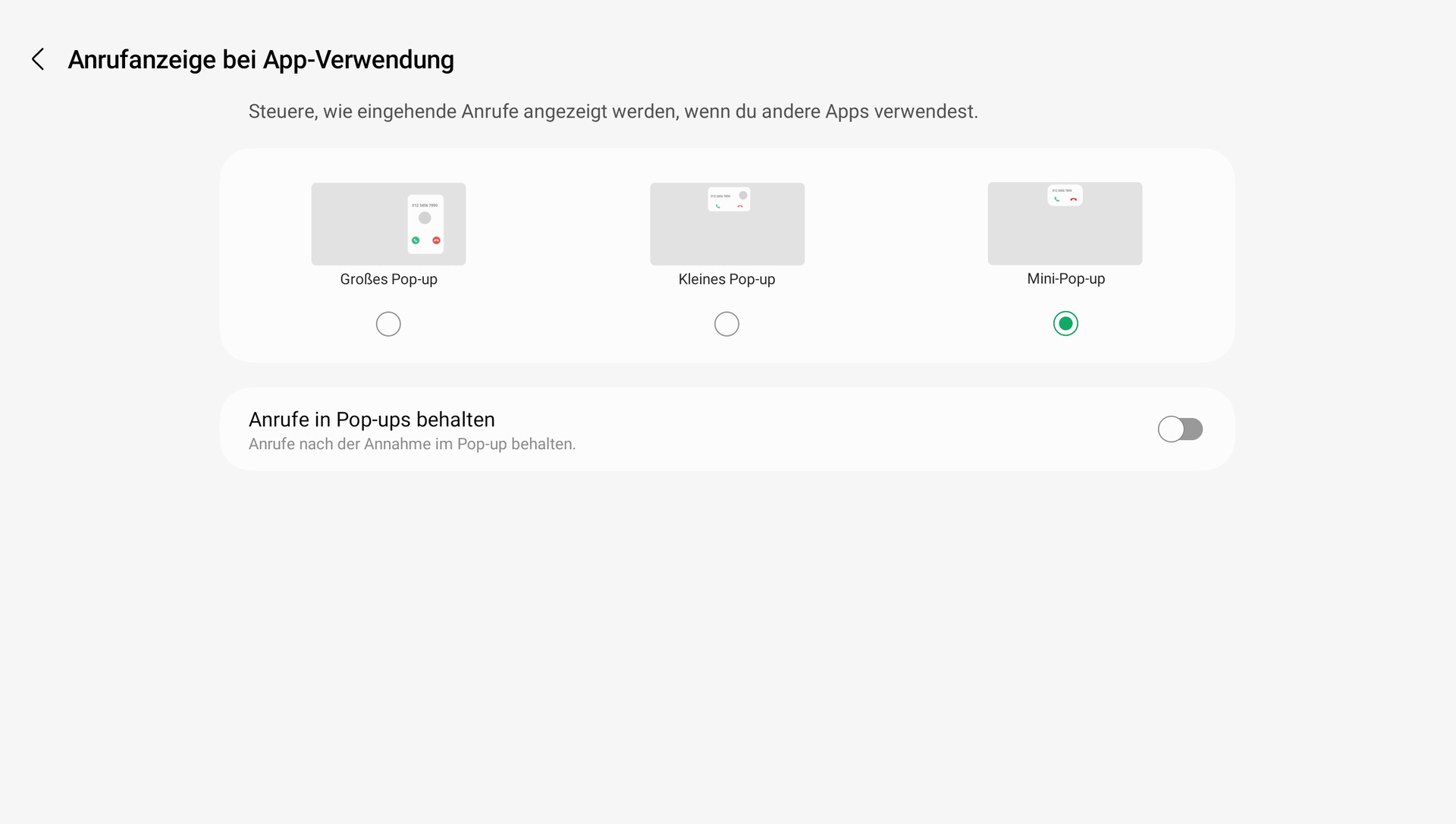Click the Großes Pop-up preview thumbnail

356,228
